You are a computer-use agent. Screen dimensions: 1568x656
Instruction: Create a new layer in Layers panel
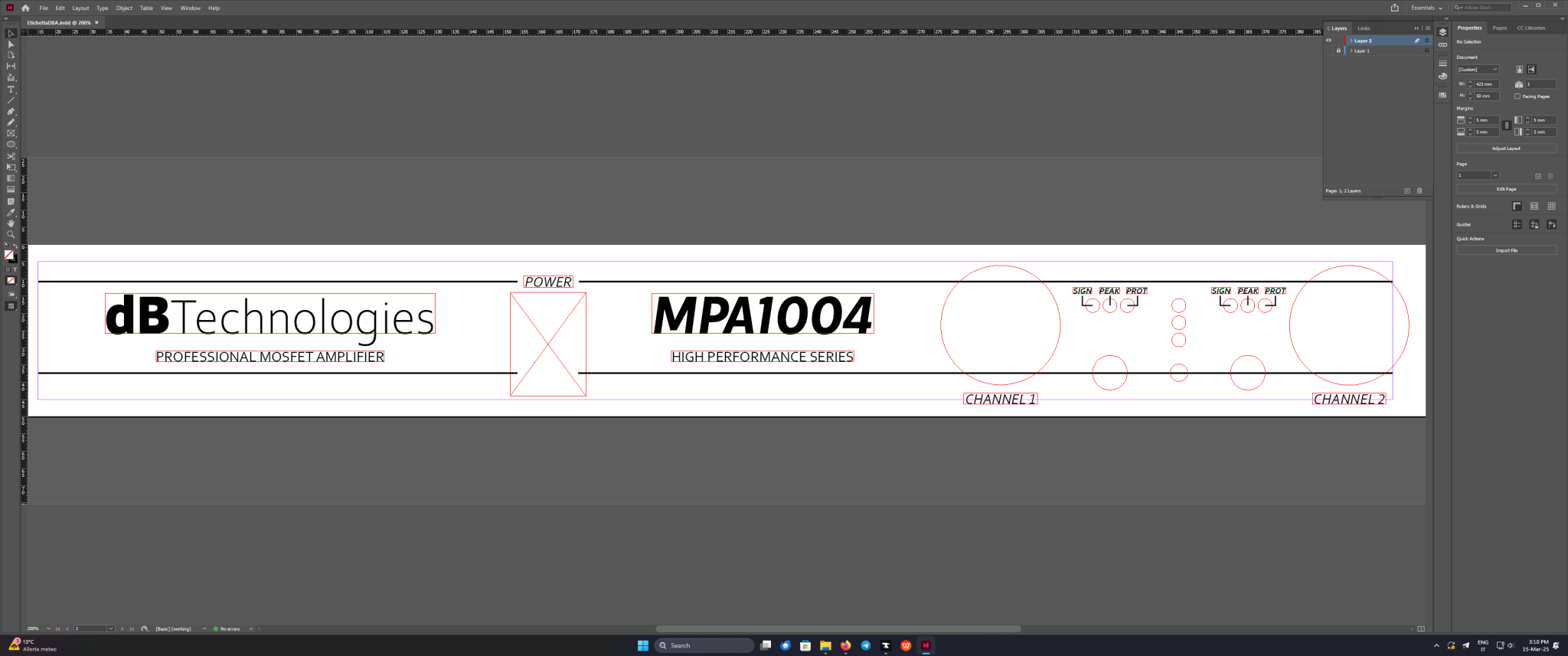tap(1407, 191)
